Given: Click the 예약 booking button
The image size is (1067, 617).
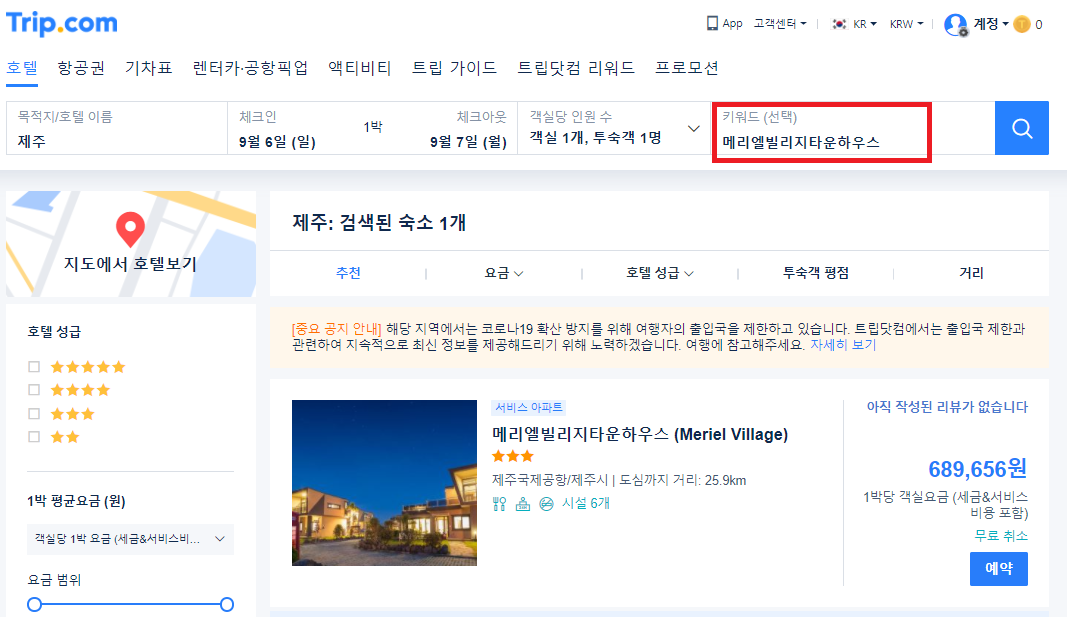Looking at the screenshot, I should (x=998, y=569).
